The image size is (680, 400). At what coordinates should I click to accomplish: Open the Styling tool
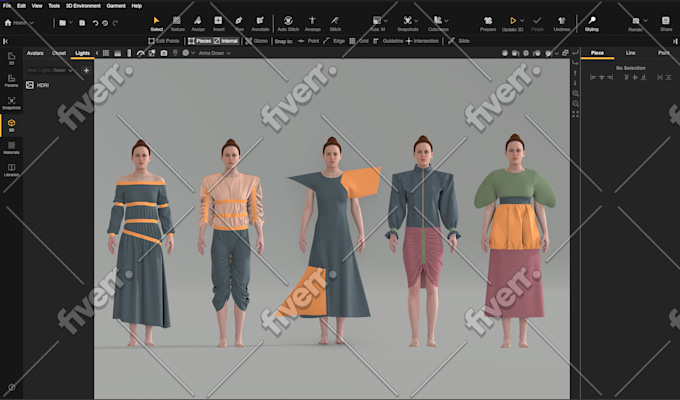point(592,23)
